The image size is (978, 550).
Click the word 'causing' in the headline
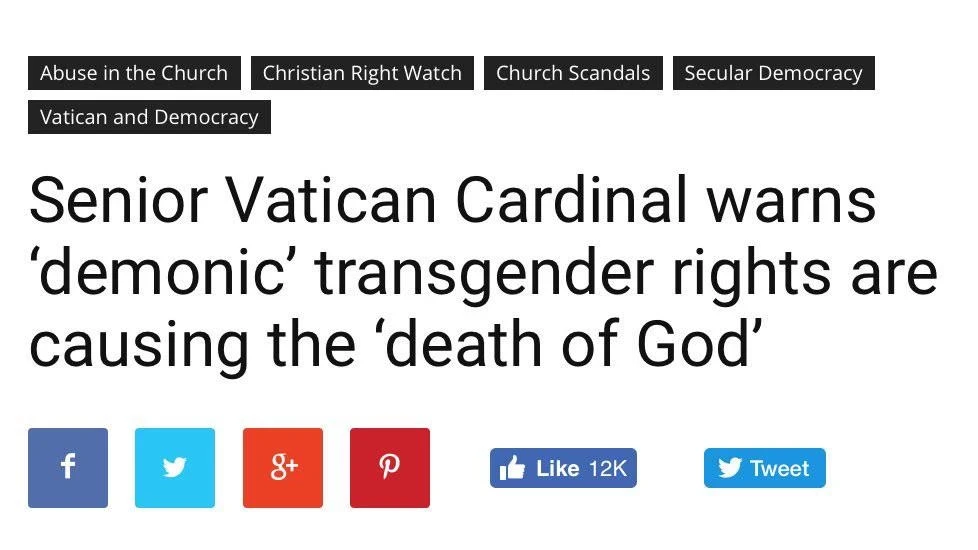[135, 344]
